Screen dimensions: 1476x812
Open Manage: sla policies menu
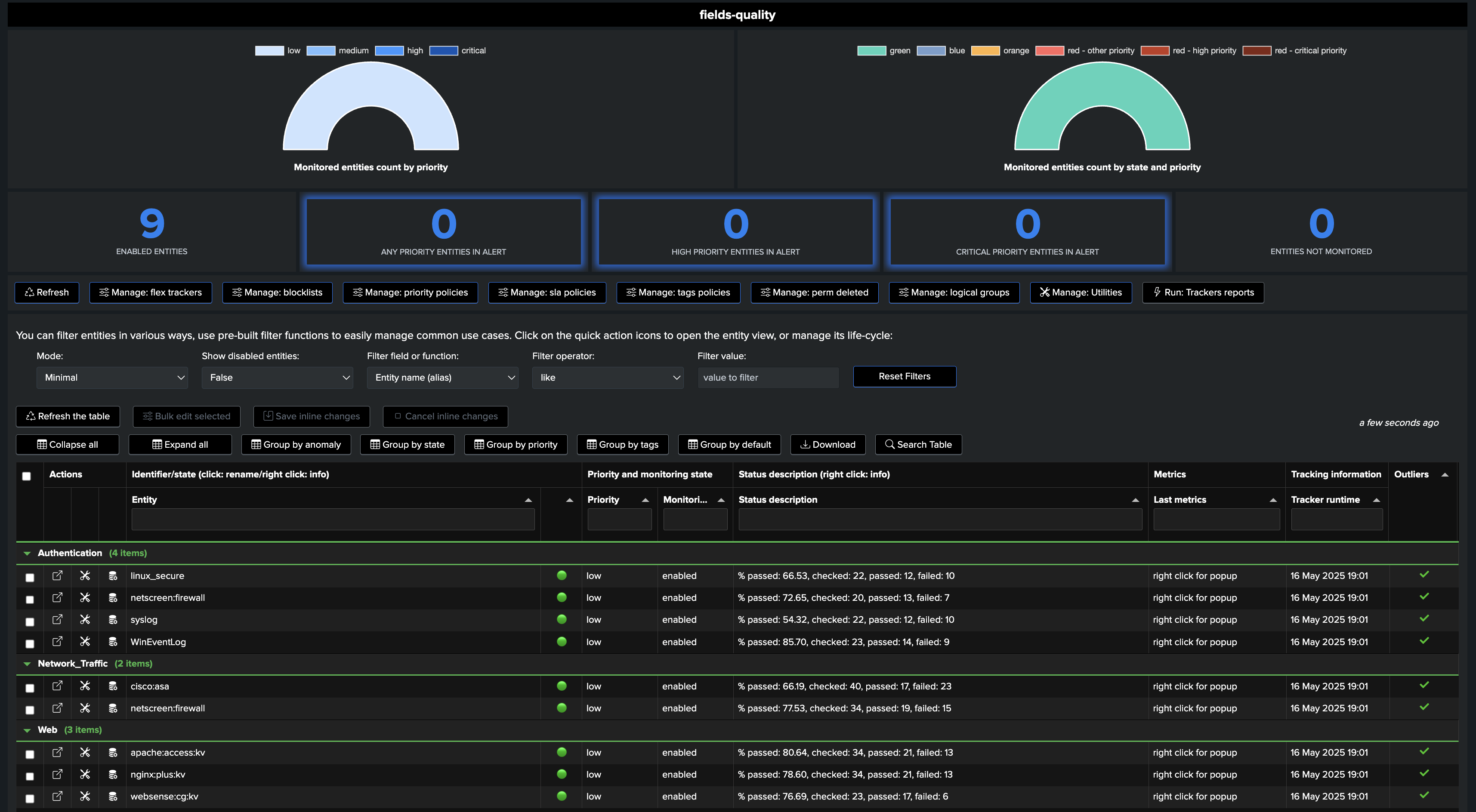coord(547,292)
